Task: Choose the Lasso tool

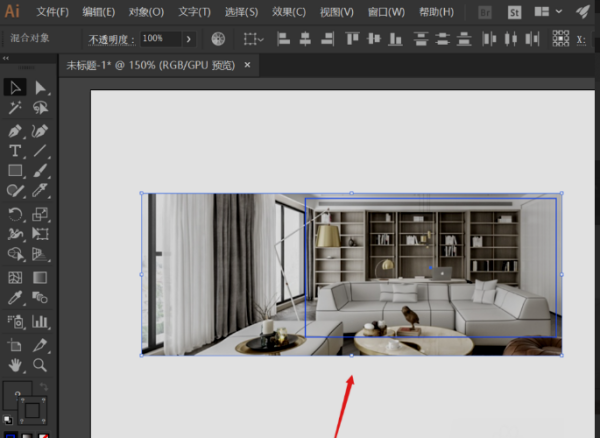Action: pos(40,108)
